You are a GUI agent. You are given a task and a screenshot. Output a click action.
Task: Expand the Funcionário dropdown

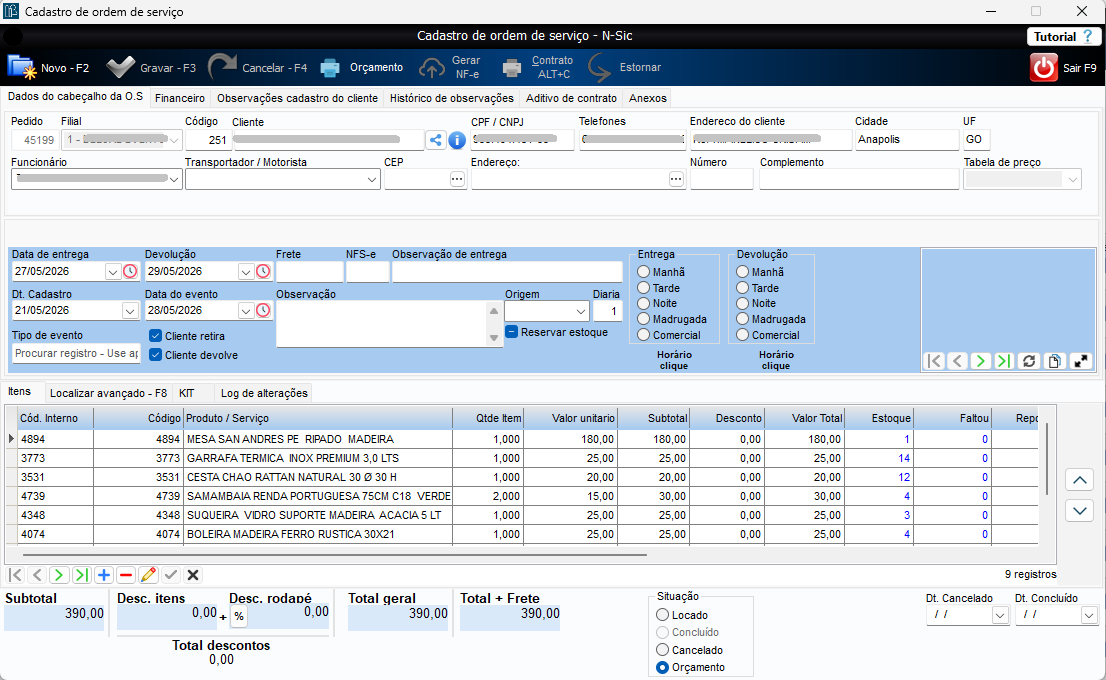point(174,179)
